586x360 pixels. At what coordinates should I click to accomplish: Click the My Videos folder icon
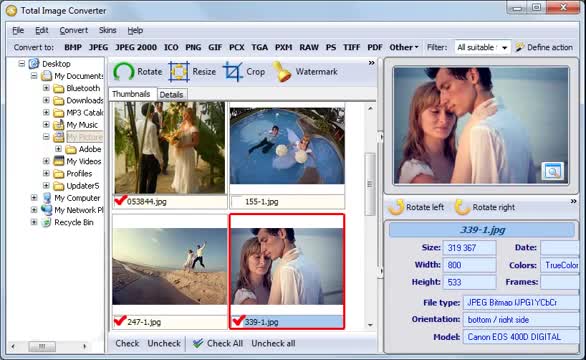[x=59, y=161]
